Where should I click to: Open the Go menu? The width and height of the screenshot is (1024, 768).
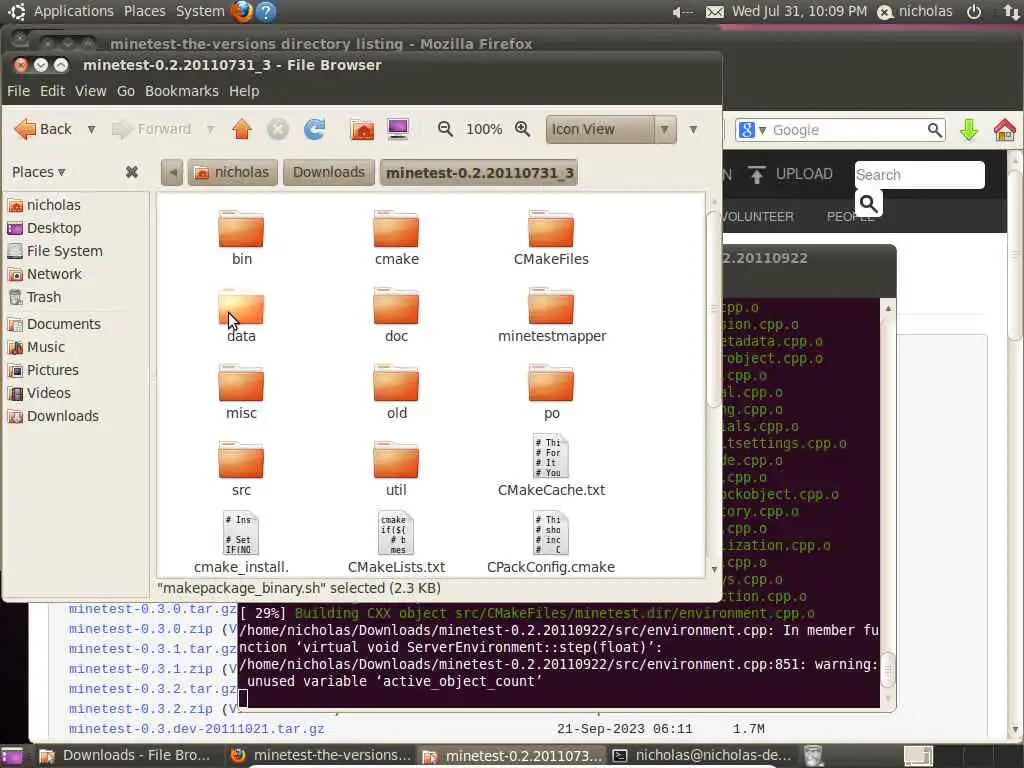tap(126, 91)
